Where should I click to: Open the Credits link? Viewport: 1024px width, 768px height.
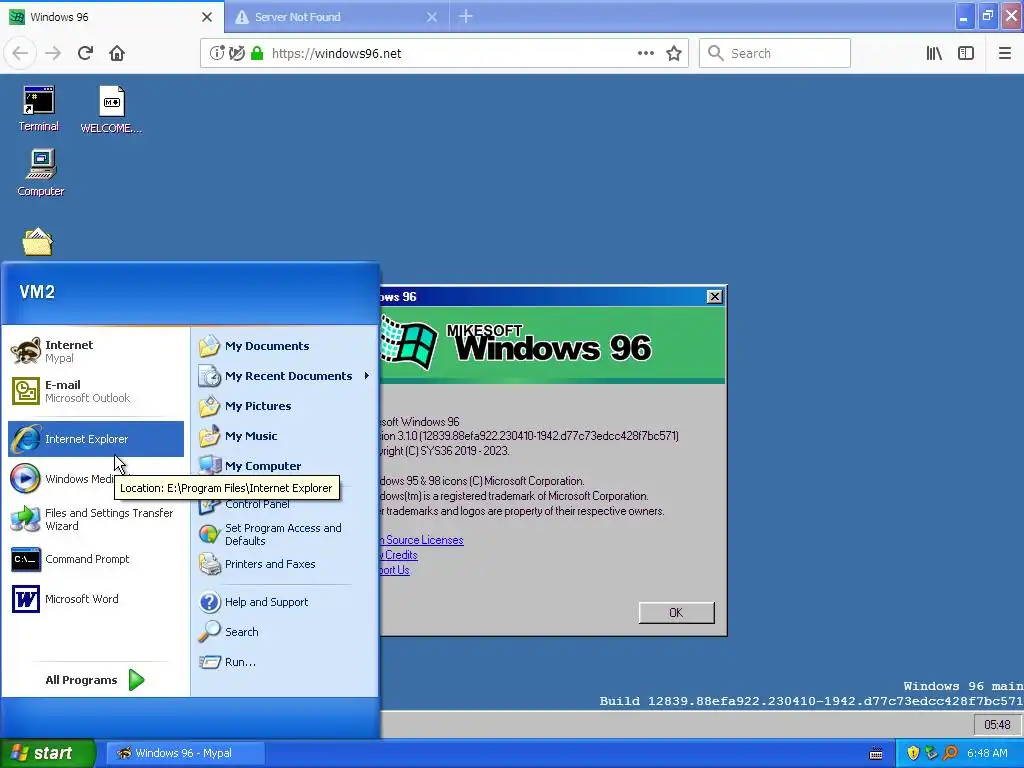click(x=399, y=555)
